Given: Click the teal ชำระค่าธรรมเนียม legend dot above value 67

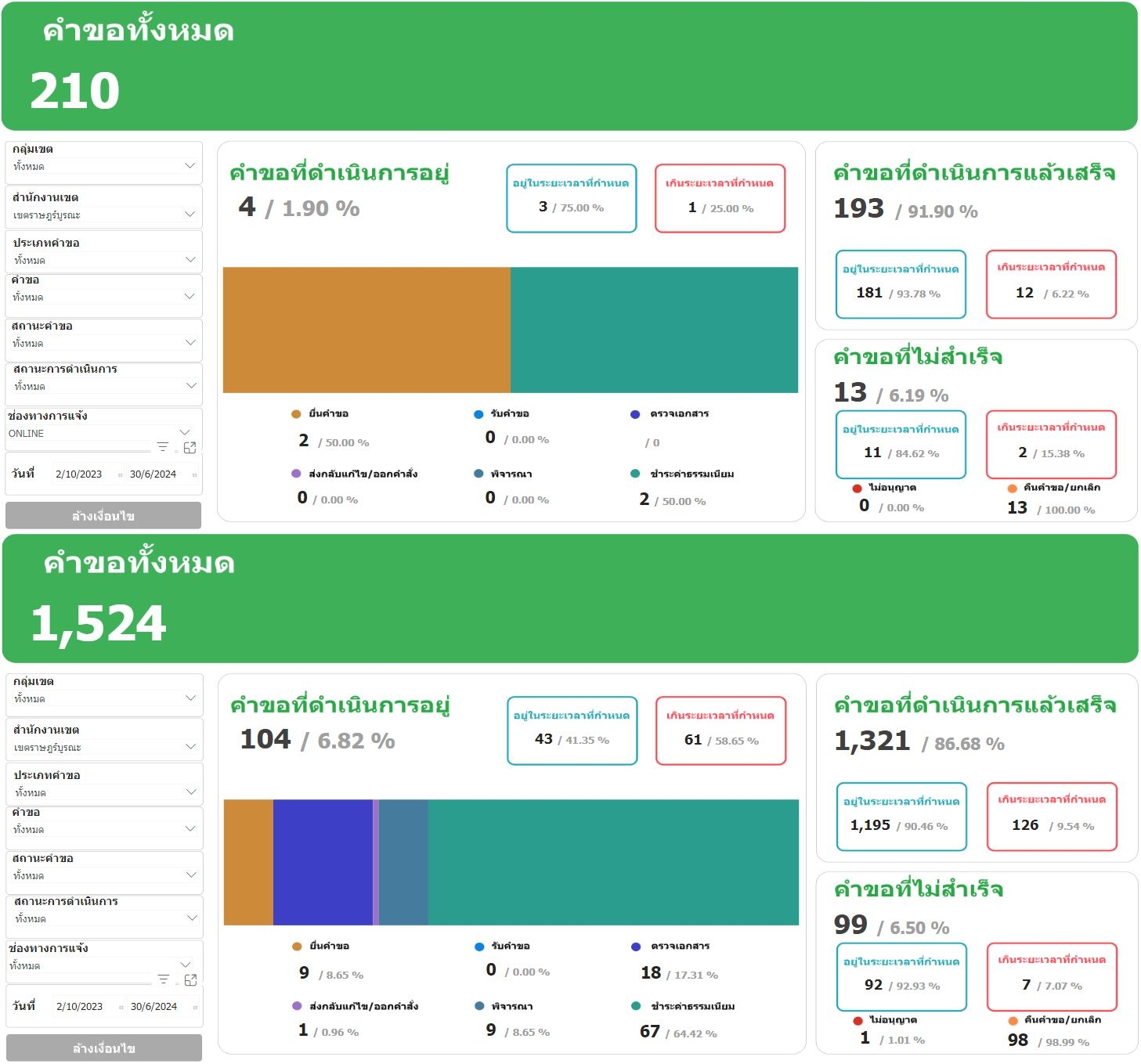Looking at the screenshot, I should [x=636, y=1006].
